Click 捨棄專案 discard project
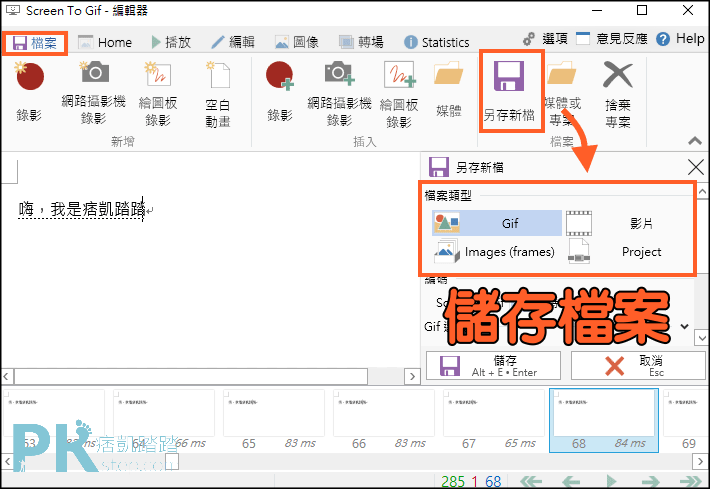Viewport: 710px width, 489px height. tap(618, 95)
